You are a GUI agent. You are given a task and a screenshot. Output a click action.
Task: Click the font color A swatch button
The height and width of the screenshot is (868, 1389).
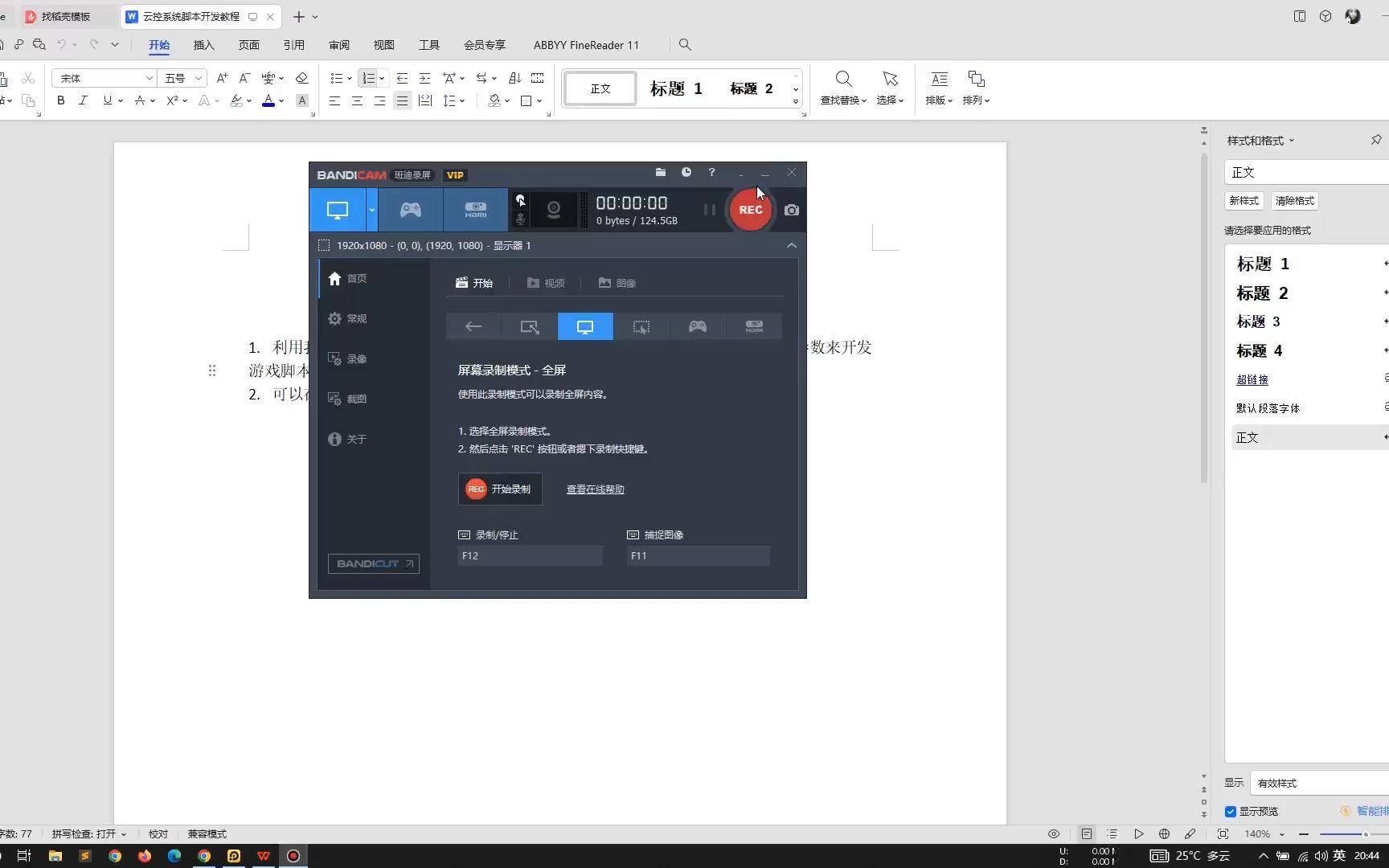click(x=268, y=100)
